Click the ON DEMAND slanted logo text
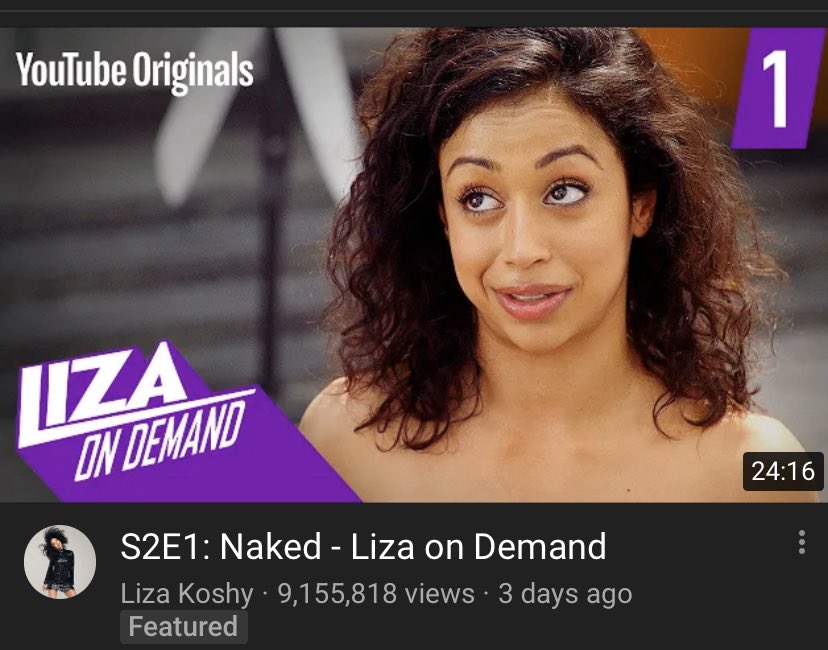This screenshot has height=650, width=828. point(159,440)
